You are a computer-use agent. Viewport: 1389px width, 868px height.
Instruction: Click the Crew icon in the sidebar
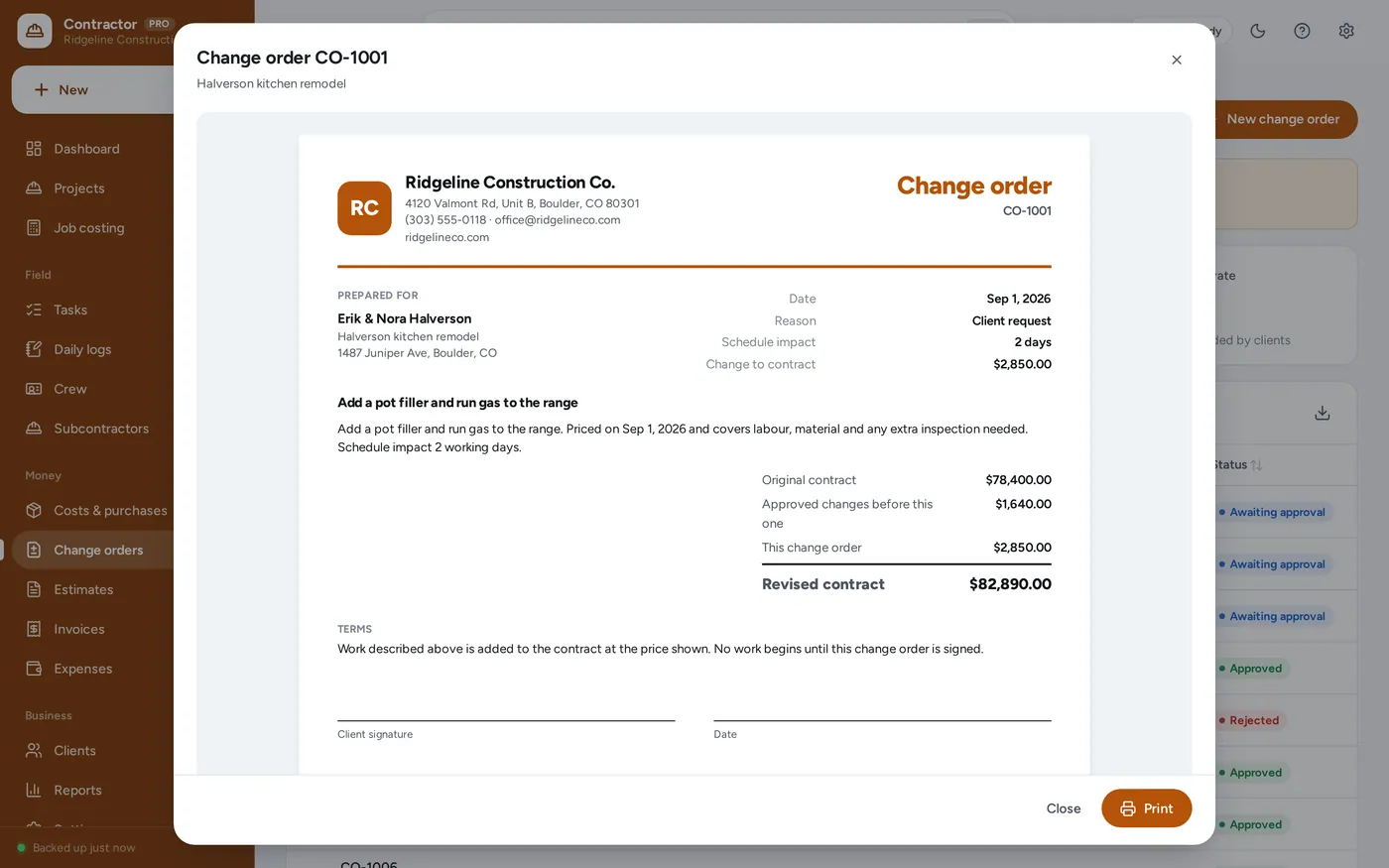coord(34,389)
